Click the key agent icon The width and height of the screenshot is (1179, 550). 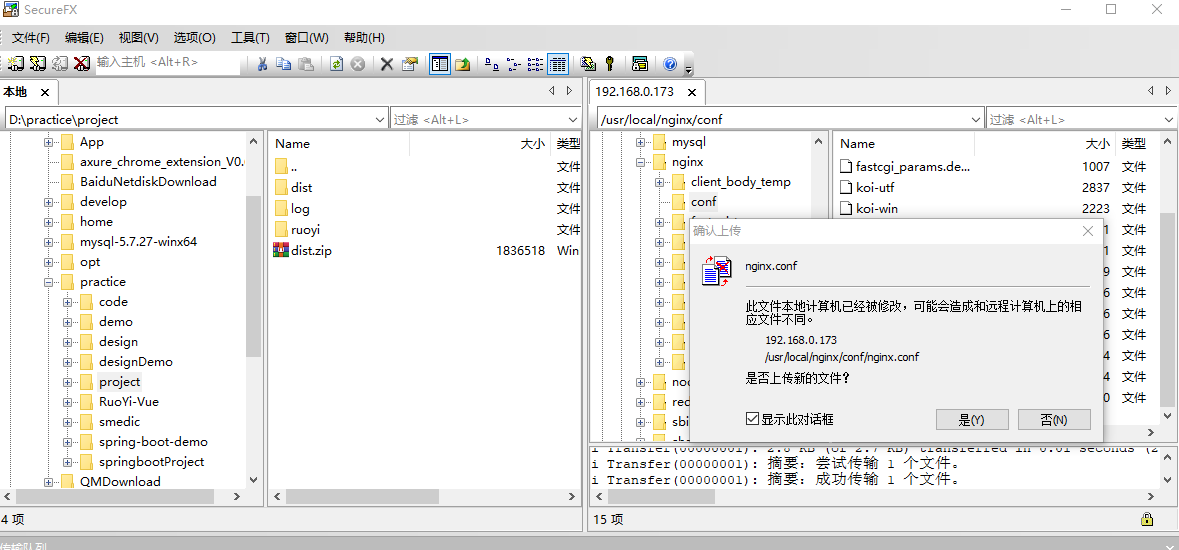pos(610,64)
